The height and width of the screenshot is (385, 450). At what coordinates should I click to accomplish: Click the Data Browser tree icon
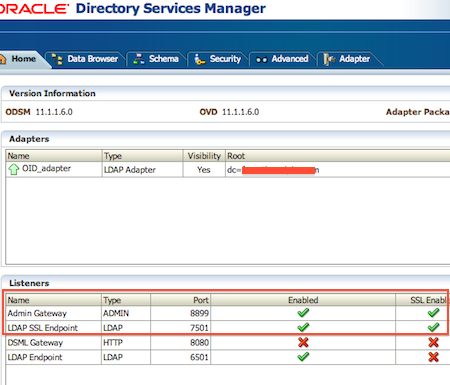tap(57, 59)
